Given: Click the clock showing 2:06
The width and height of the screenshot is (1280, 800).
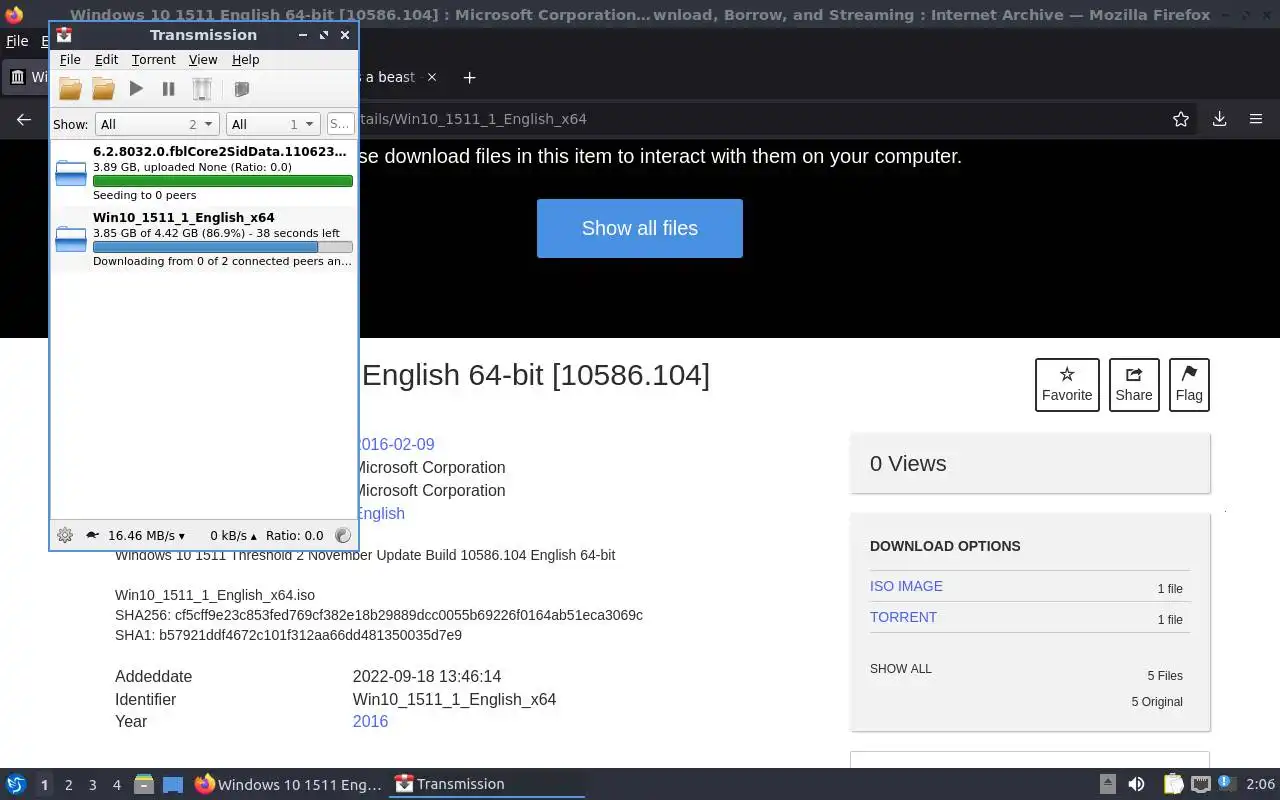Looking at the screenshot, I should 1260,784.
